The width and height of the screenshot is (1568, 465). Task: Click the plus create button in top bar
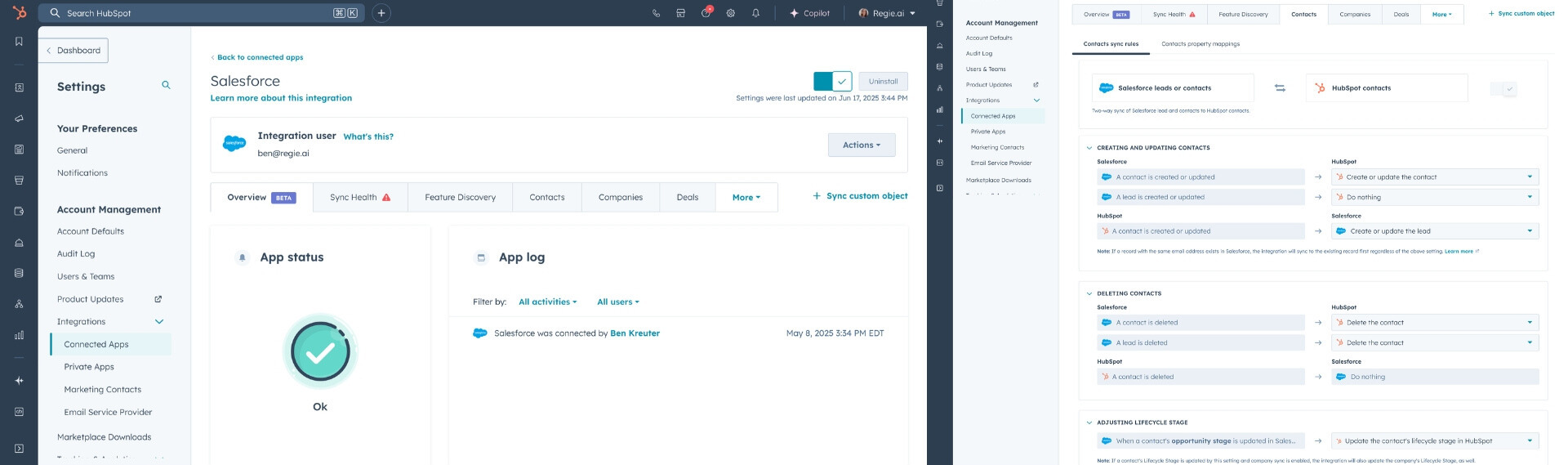(x=381, y=13)
